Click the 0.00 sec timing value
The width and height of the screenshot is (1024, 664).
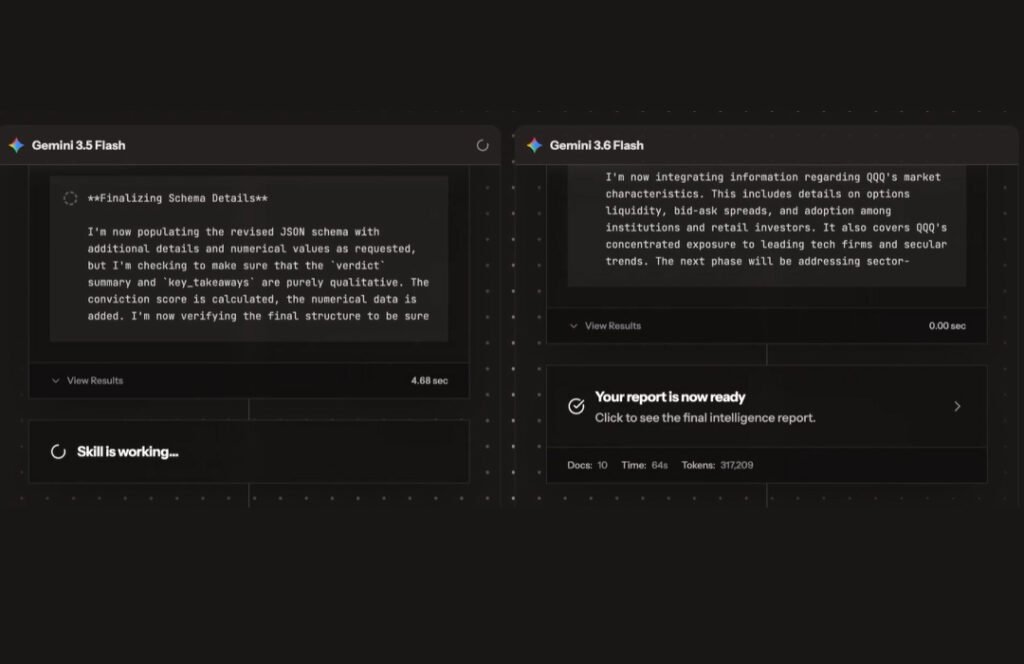pyautogui.click(x=947, y=326)
